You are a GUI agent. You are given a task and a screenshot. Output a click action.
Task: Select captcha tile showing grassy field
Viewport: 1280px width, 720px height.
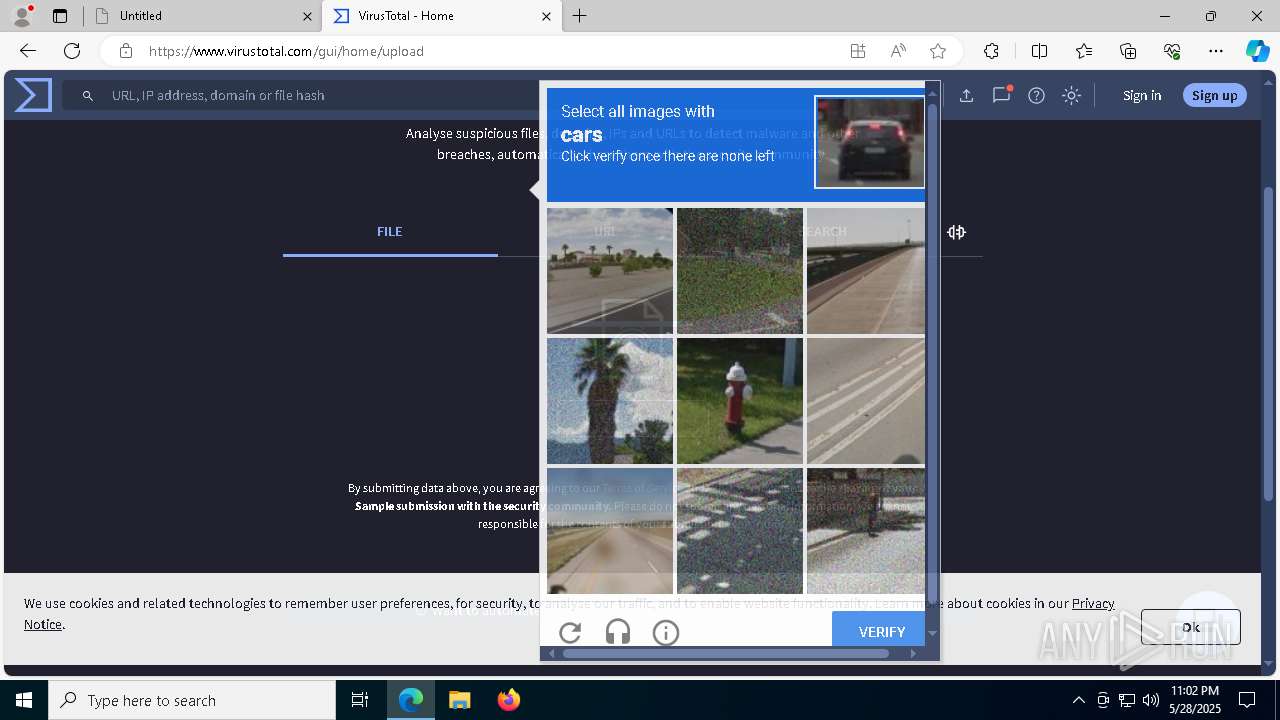(x=740, y=271)
